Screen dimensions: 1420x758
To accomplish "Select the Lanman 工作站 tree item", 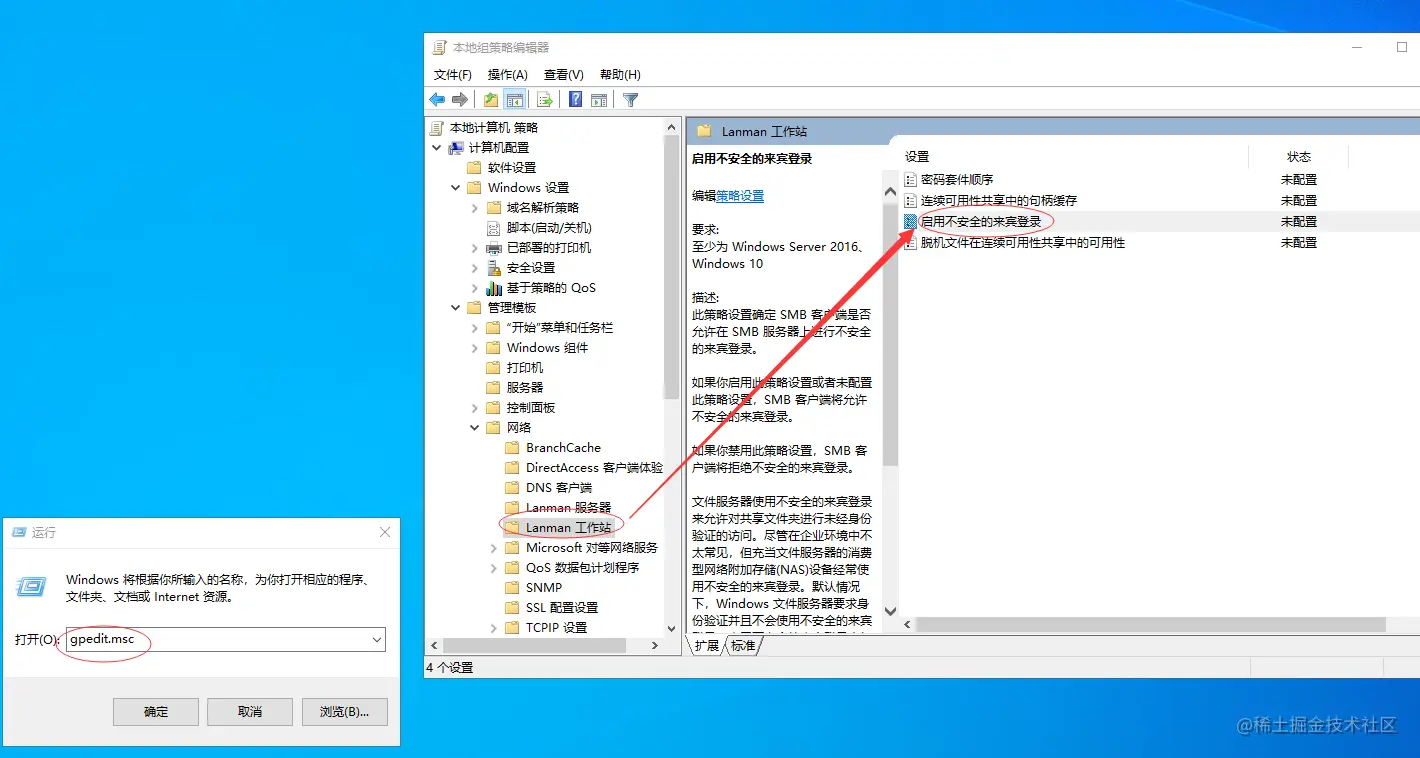I will point(568,528).
